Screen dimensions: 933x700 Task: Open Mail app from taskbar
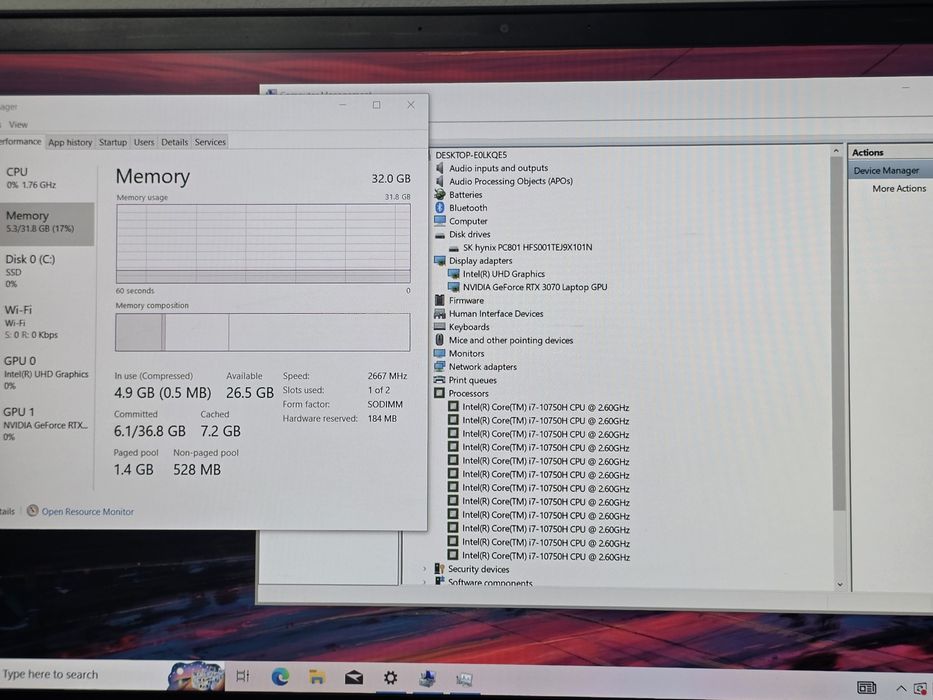click(x=354, y=677)
